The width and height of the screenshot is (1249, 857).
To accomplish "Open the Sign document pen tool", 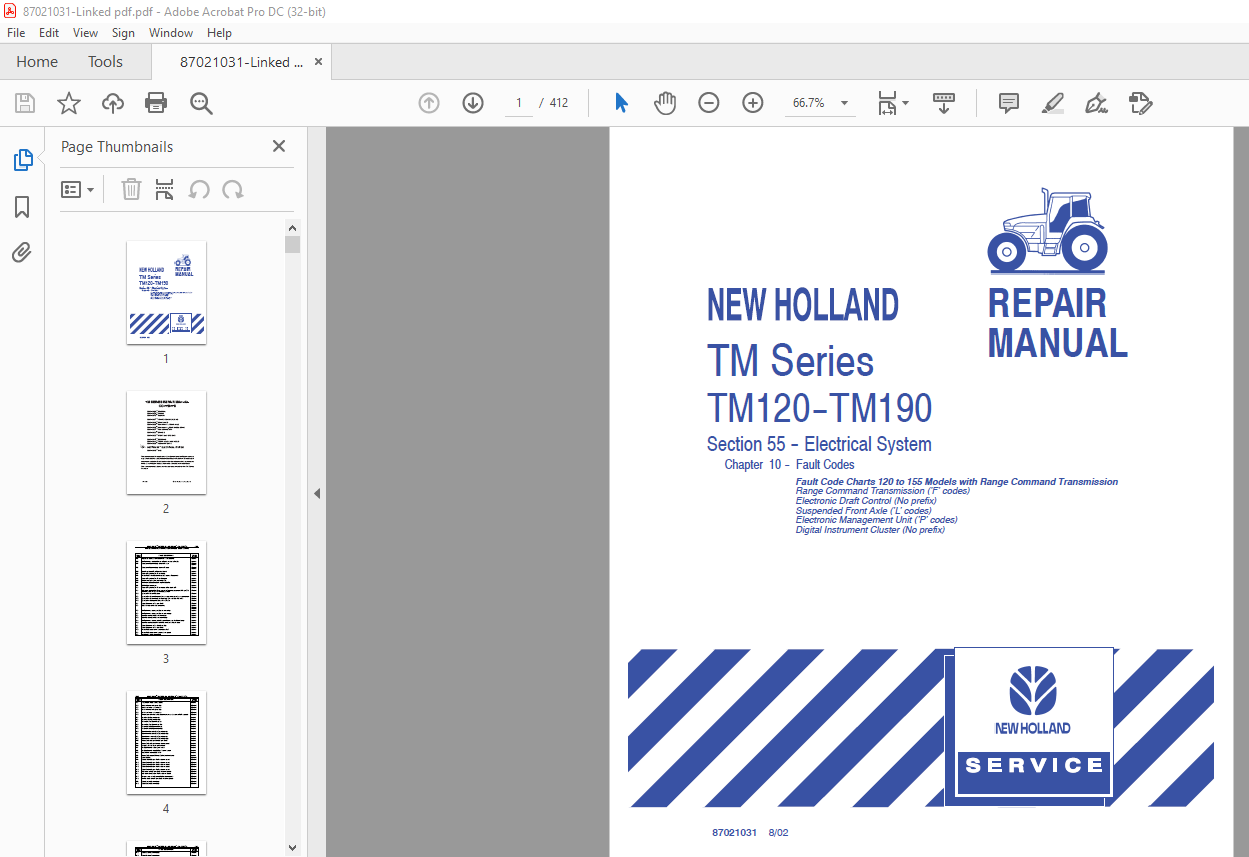I will tap(1097, 103).
